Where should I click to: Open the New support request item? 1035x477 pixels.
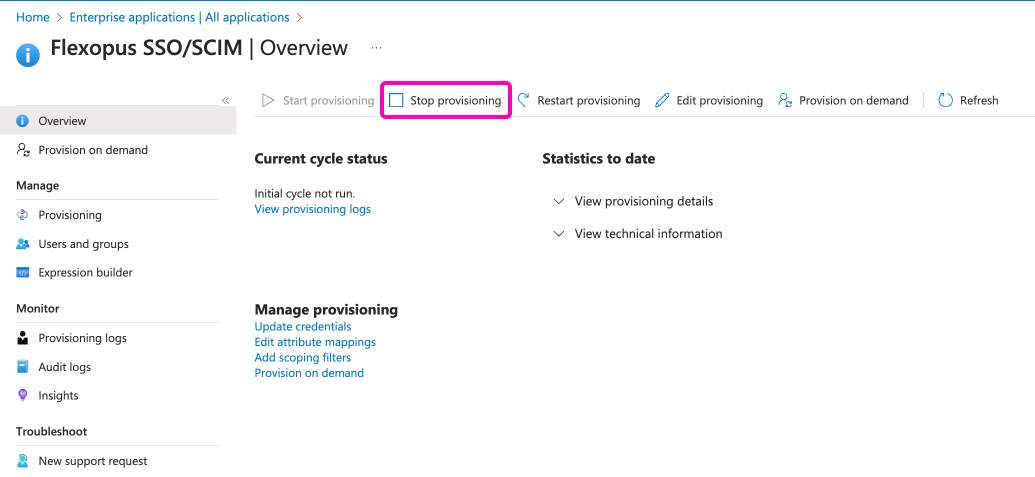92,461
